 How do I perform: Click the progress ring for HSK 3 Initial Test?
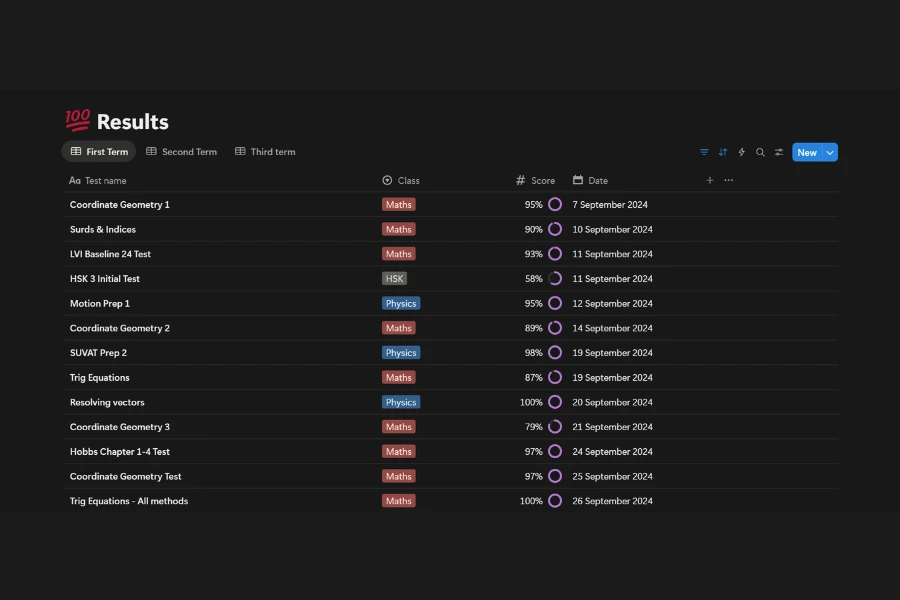(x=555, y=279)
